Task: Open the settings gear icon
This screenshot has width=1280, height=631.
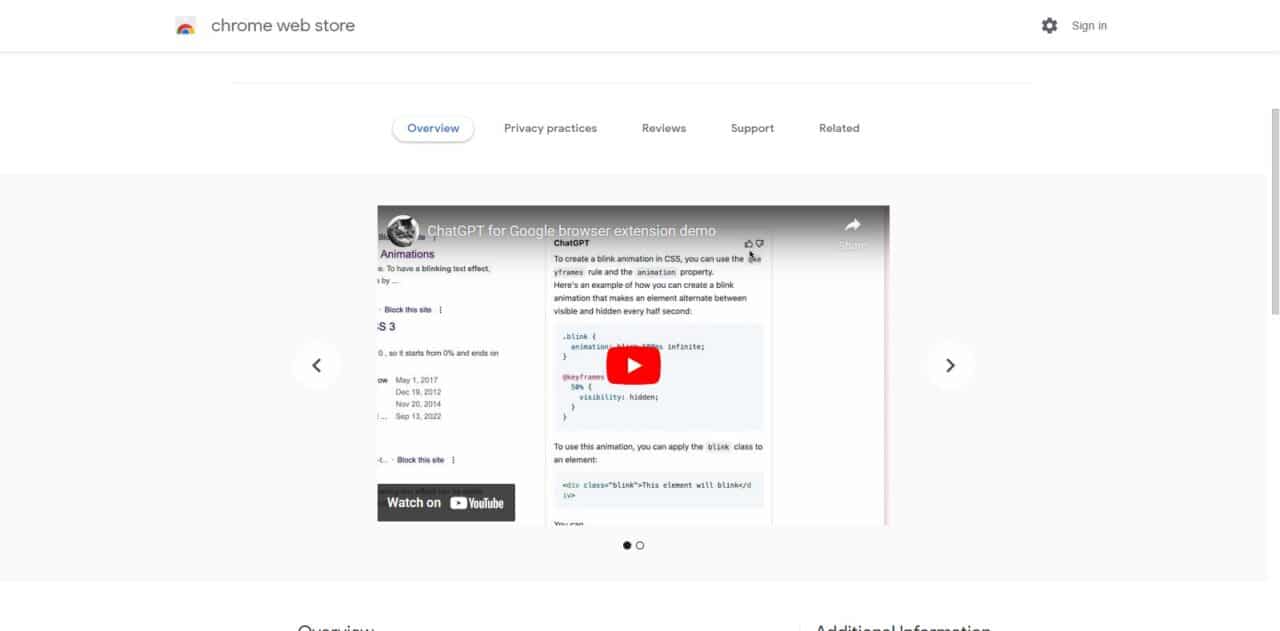Action: point(1049,26)
